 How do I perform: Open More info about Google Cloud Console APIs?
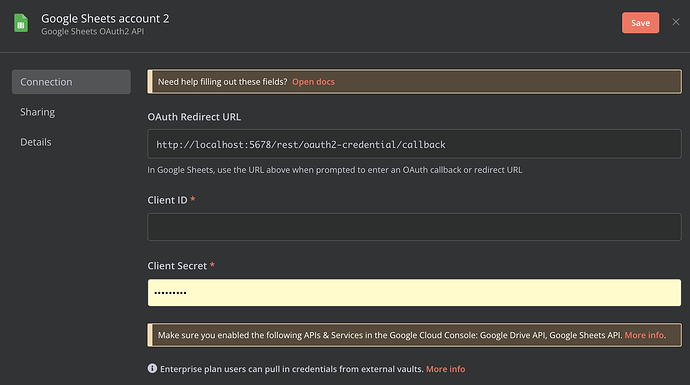pos(644,335)
